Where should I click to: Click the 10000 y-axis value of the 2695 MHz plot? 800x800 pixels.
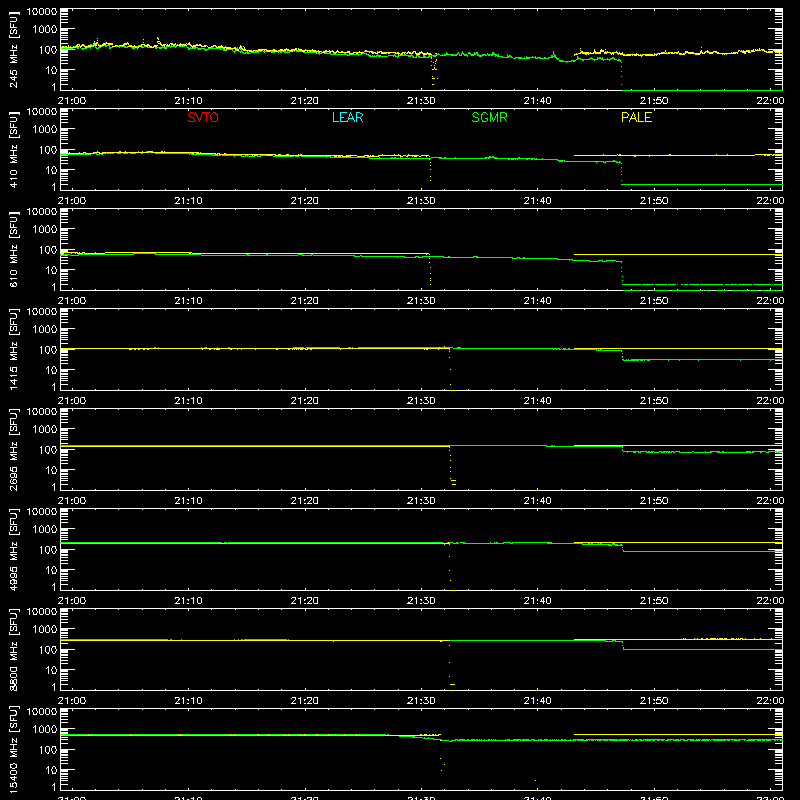coord(42,411)
